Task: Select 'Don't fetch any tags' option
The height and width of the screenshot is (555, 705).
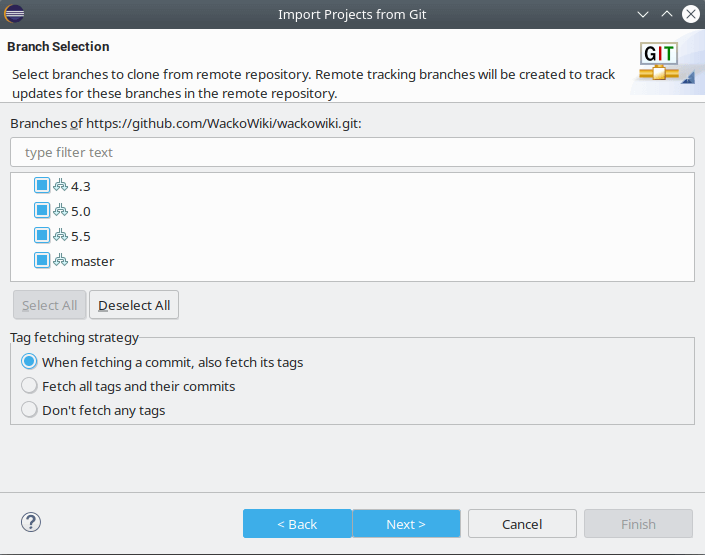Action: tap(30, 410)
